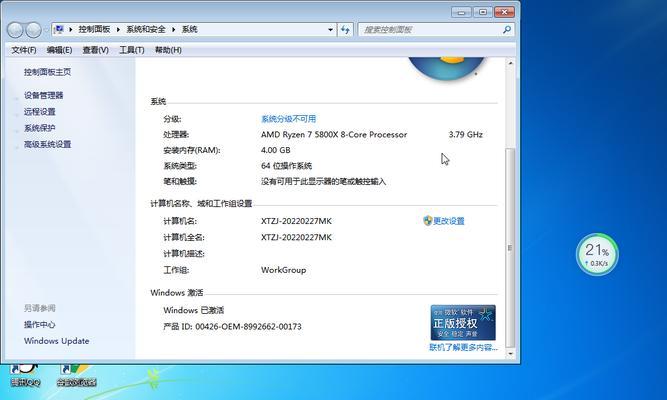Expand arrow before 控制面板 breadcrumb
Image resolution: width=667 pixels, height=400 pixels.
click(x=71, y=29)
